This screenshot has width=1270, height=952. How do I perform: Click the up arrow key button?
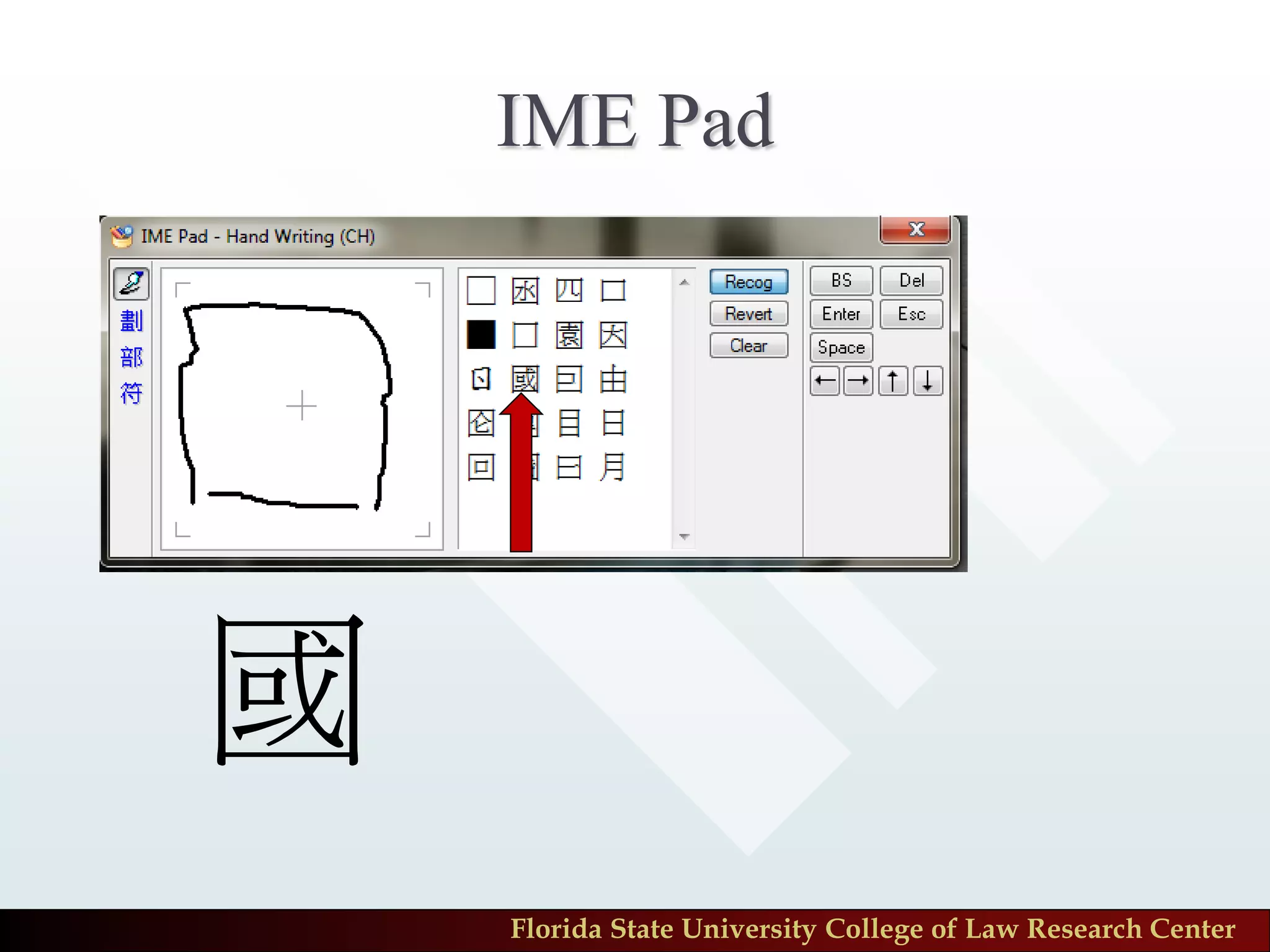click(x=893, y=381)
